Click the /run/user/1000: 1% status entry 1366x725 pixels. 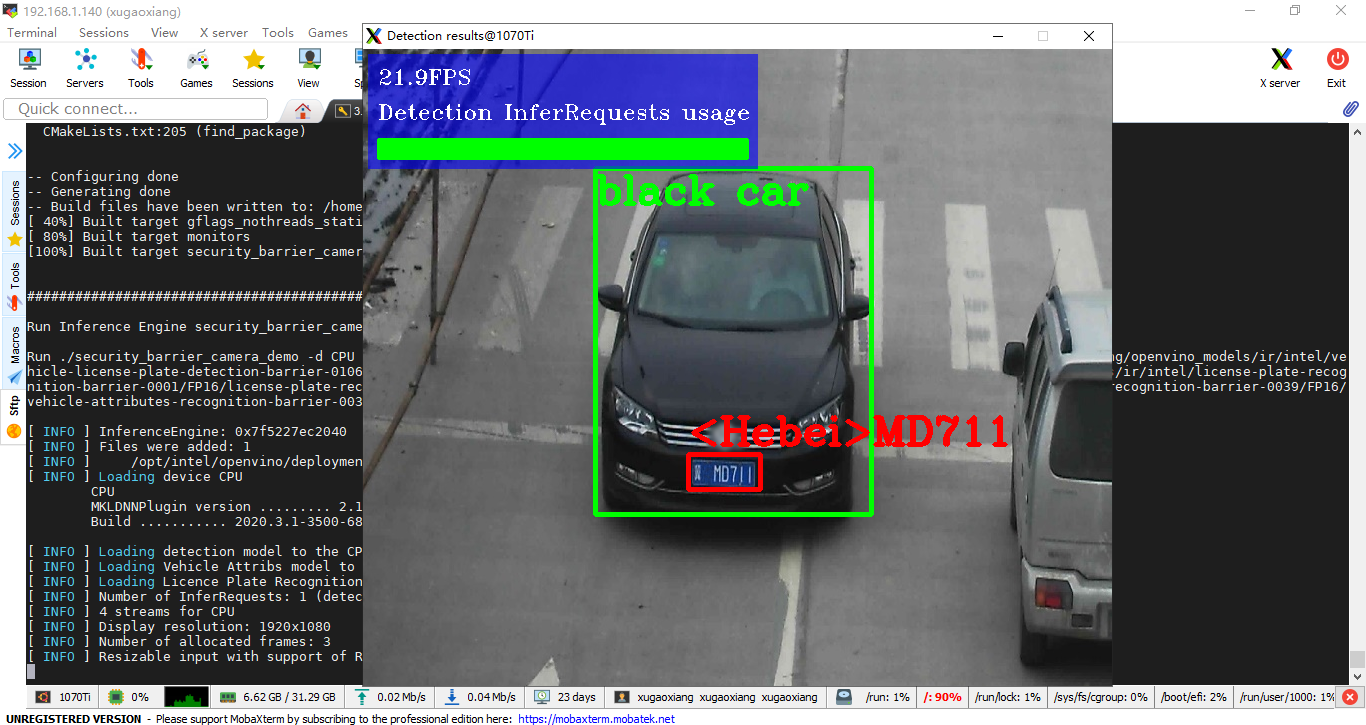coord(1287,697)
